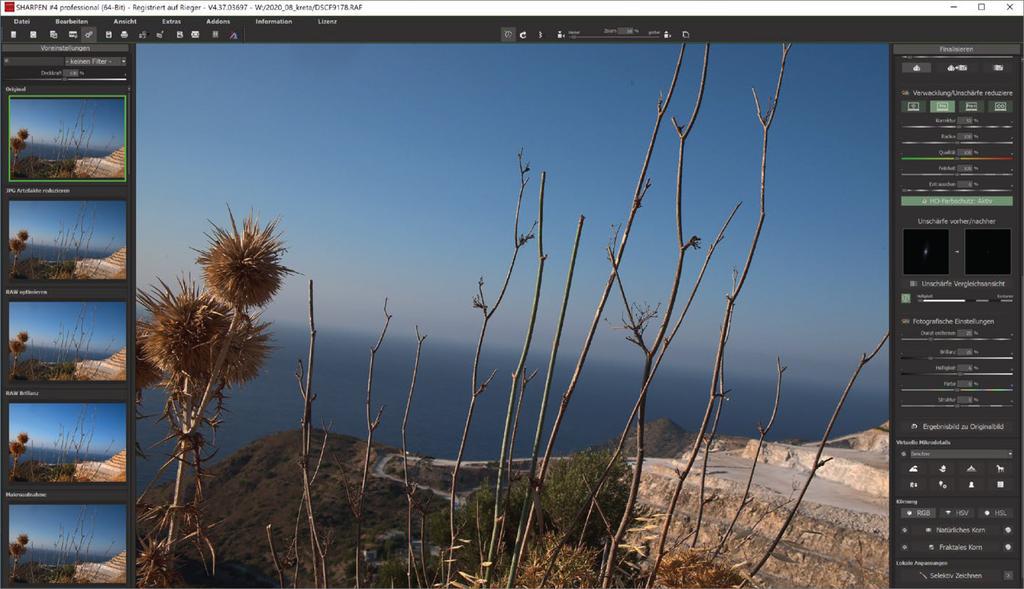Click the fit-to-window icon right of zoom slider
The width and height of the screenshot is (1024, 589).
686,35
